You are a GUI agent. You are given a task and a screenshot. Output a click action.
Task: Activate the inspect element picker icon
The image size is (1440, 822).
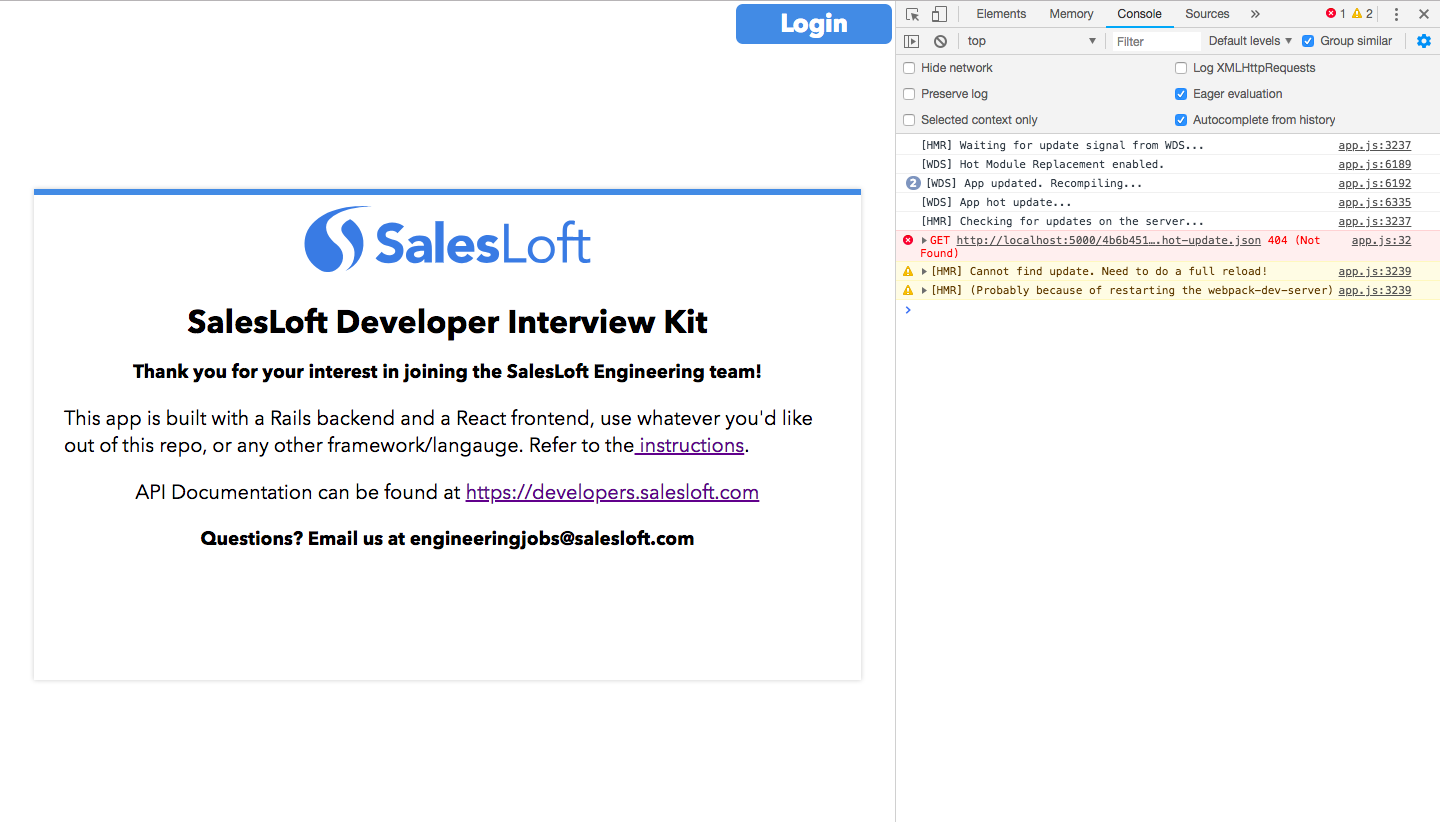[x=912, y=14]
